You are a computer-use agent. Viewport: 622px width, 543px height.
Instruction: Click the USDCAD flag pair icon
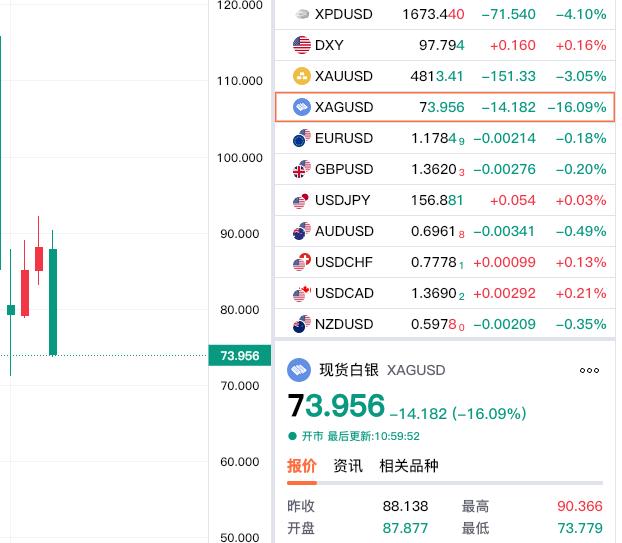tap(302, 293)
